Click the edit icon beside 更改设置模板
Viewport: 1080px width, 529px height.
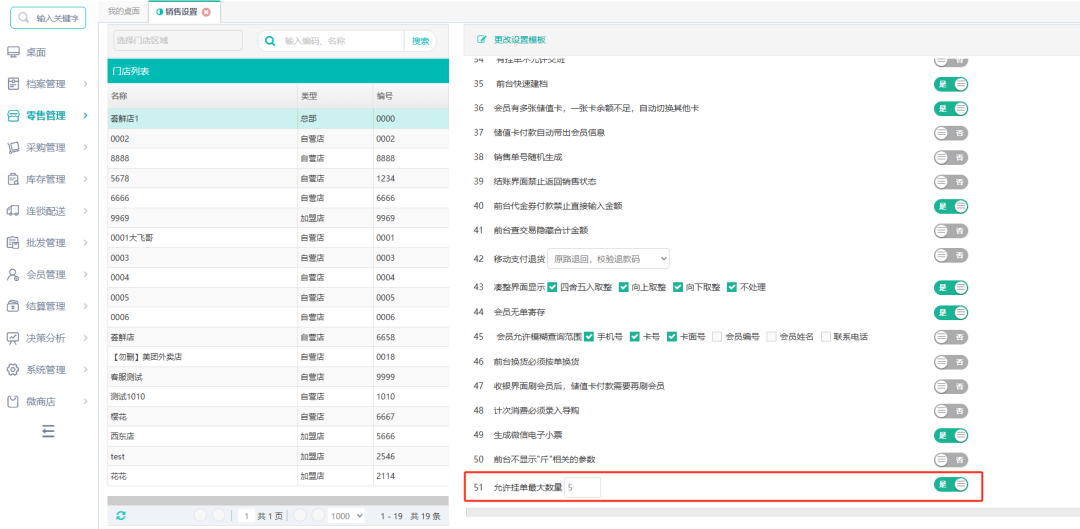(x=482, y=40)
